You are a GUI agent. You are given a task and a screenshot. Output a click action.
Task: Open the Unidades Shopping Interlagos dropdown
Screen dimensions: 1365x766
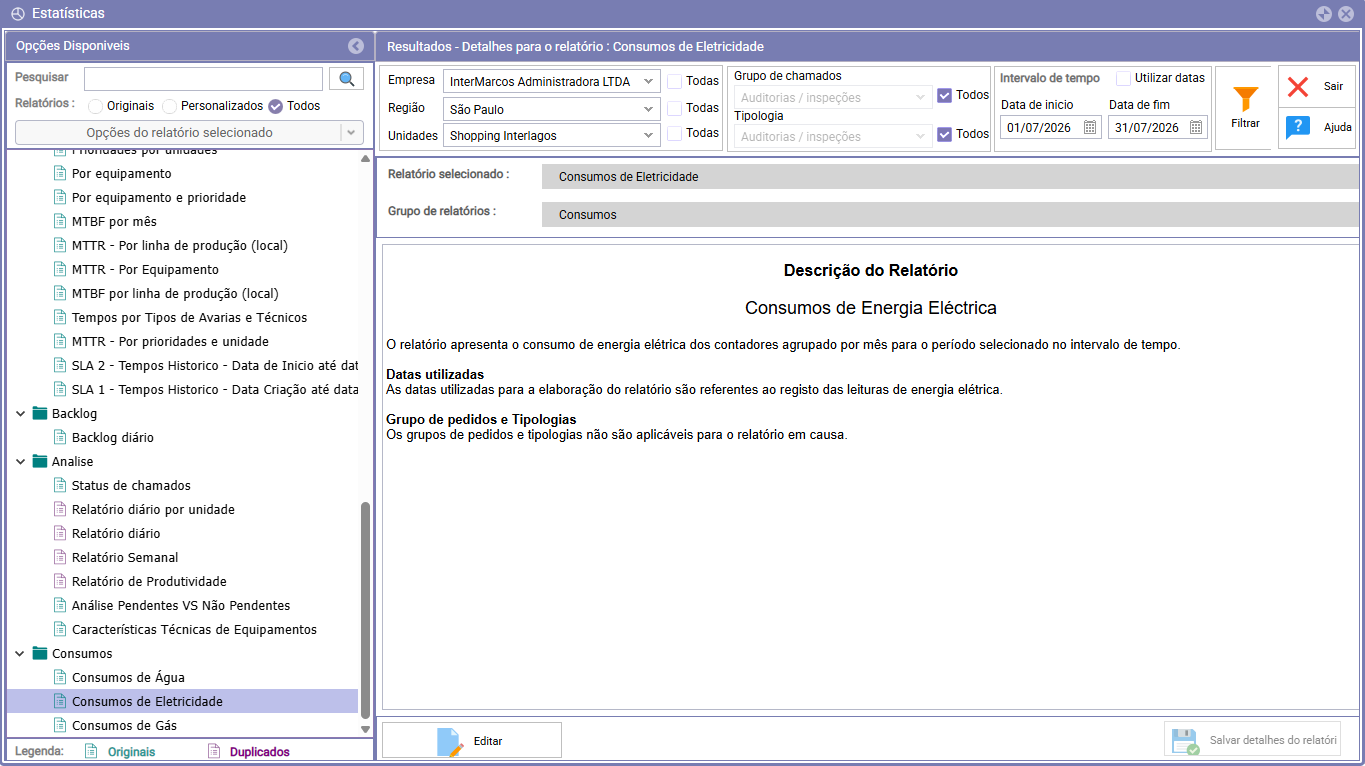(x=552, y=135)
